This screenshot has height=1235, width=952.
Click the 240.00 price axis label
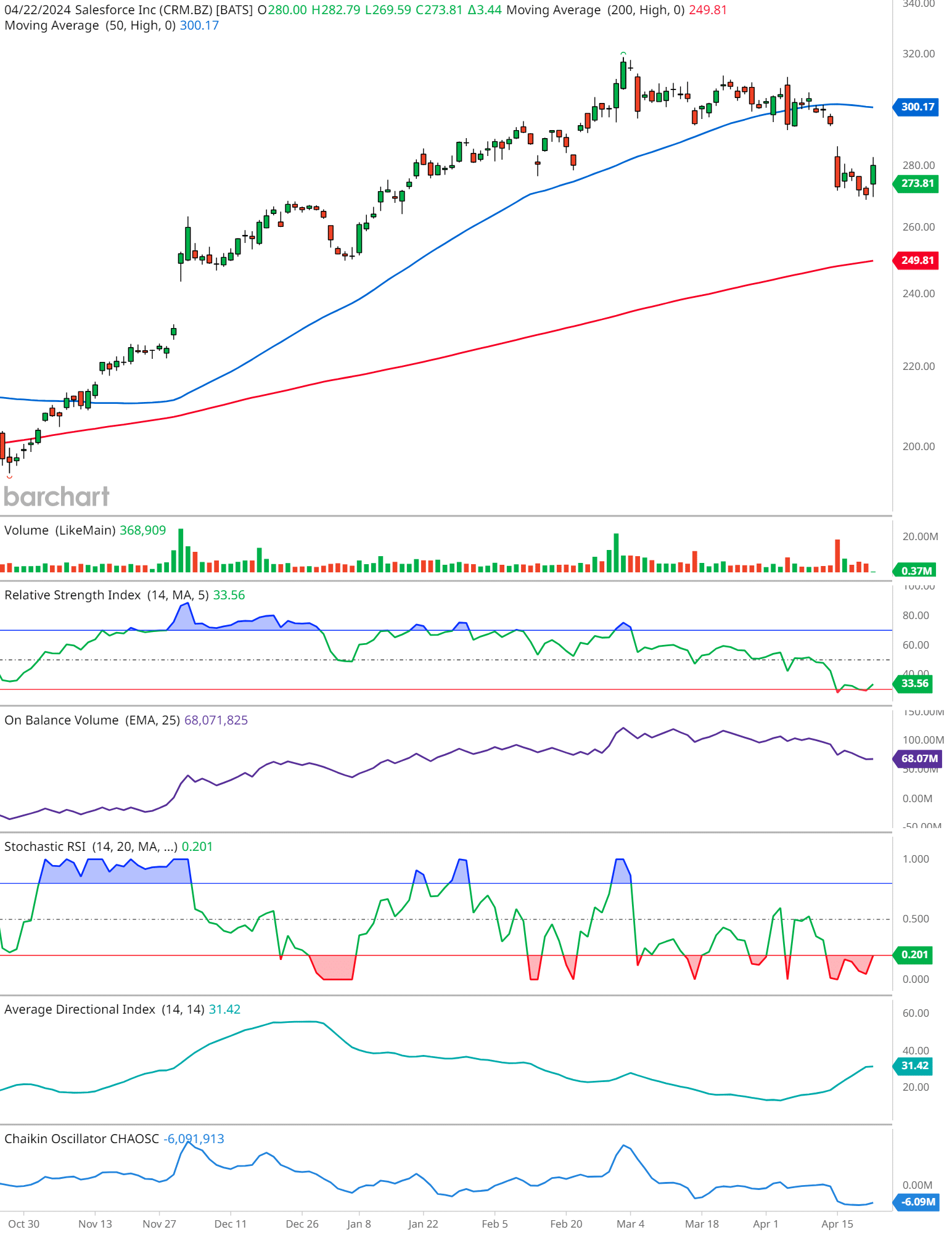pyautogui.click(x=919, y=293)
